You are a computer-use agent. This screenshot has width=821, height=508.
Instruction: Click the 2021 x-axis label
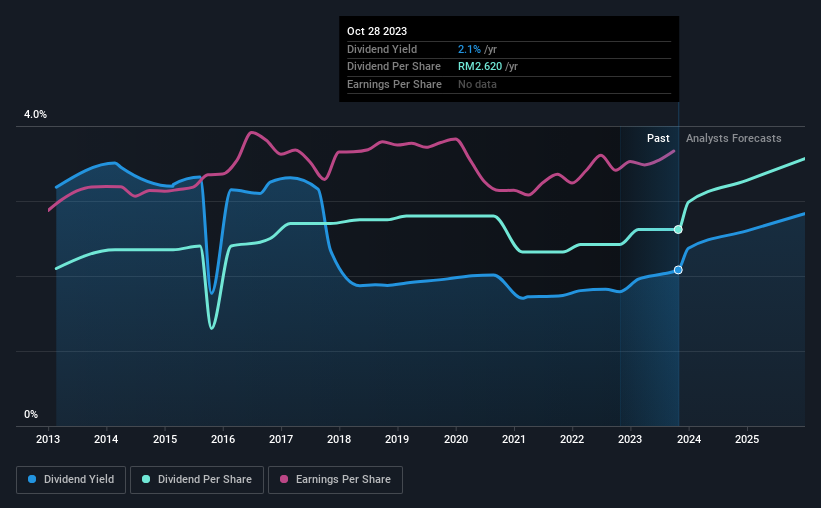pos(514,439)
